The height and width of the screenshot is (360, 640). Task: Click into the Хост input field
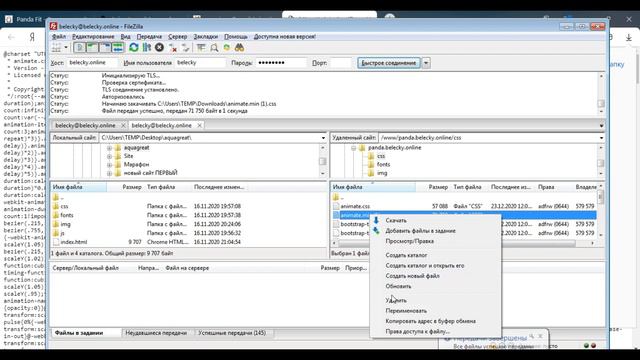[92, 63]
